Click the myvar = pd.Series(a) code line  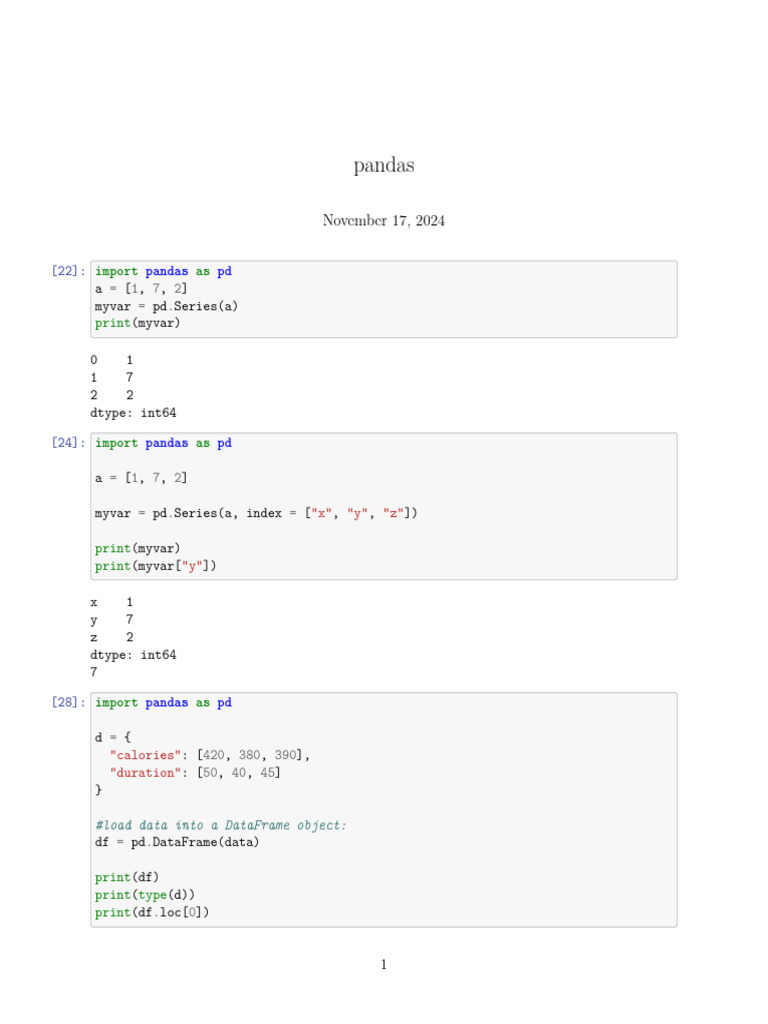pyautogui.click(x=167, y=306)
